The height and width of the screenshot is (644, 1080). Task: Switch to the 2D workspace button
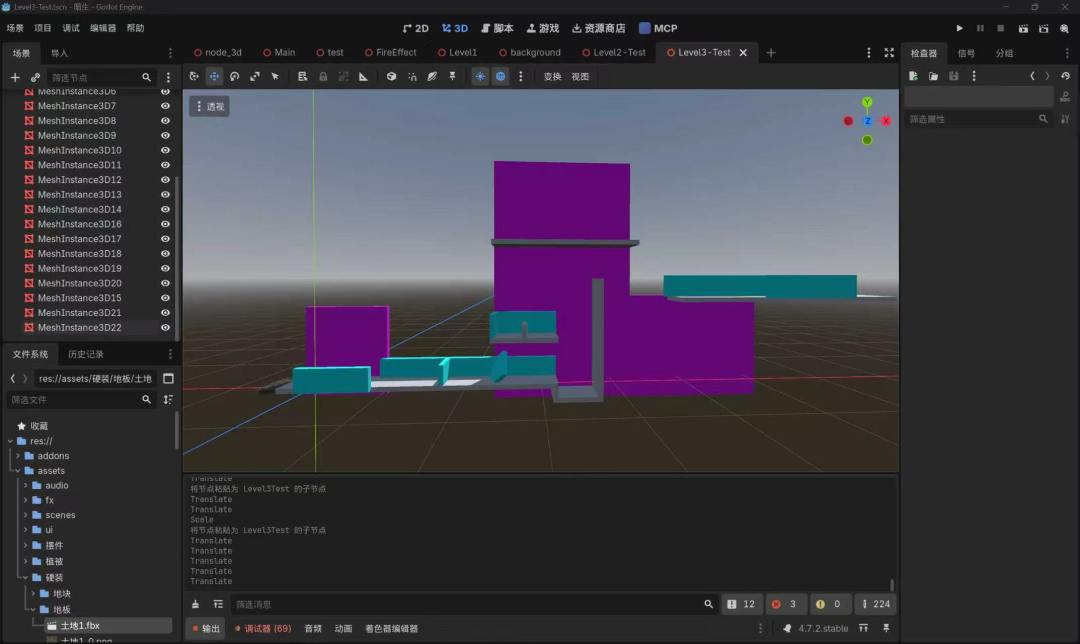point(415,28)
